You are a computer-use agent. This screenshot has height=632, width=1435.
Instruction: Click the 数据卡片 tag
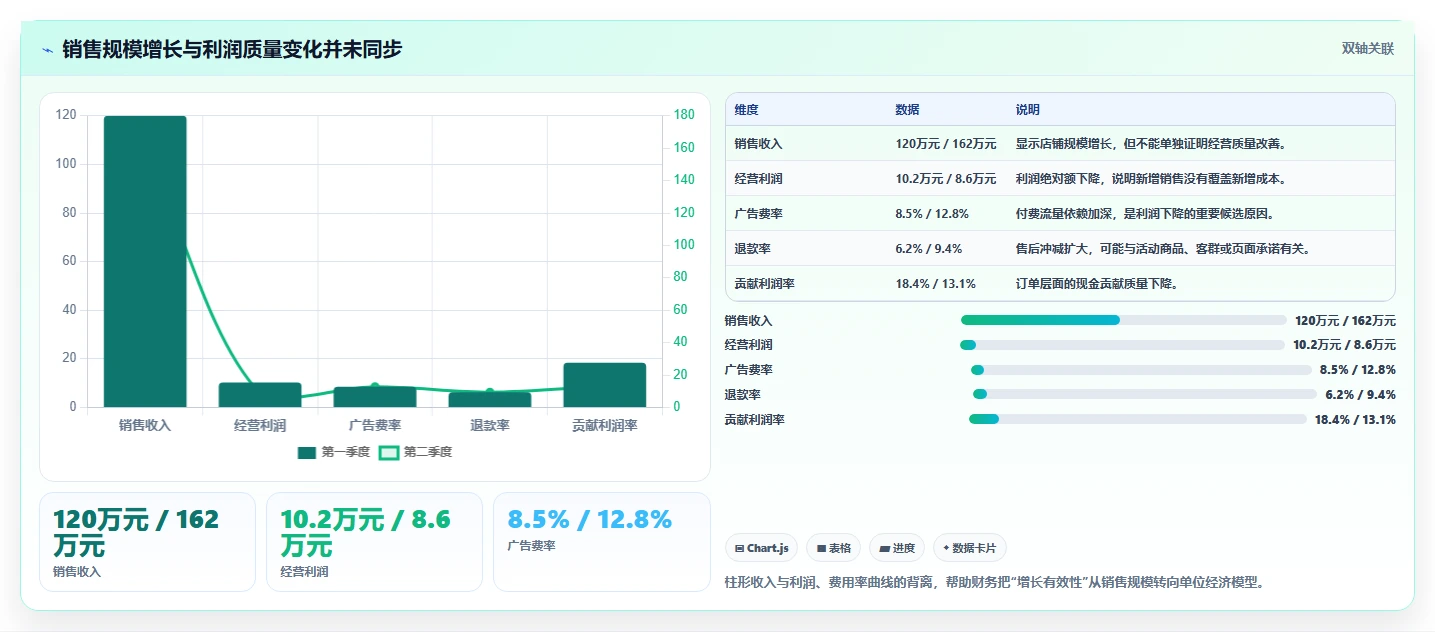(x=970, y=548)
